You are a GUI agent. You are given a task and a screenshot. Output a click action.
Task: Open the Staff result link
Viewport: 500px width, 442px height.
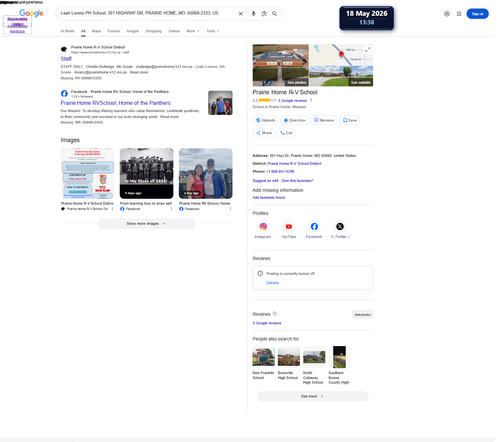[66, 59]
